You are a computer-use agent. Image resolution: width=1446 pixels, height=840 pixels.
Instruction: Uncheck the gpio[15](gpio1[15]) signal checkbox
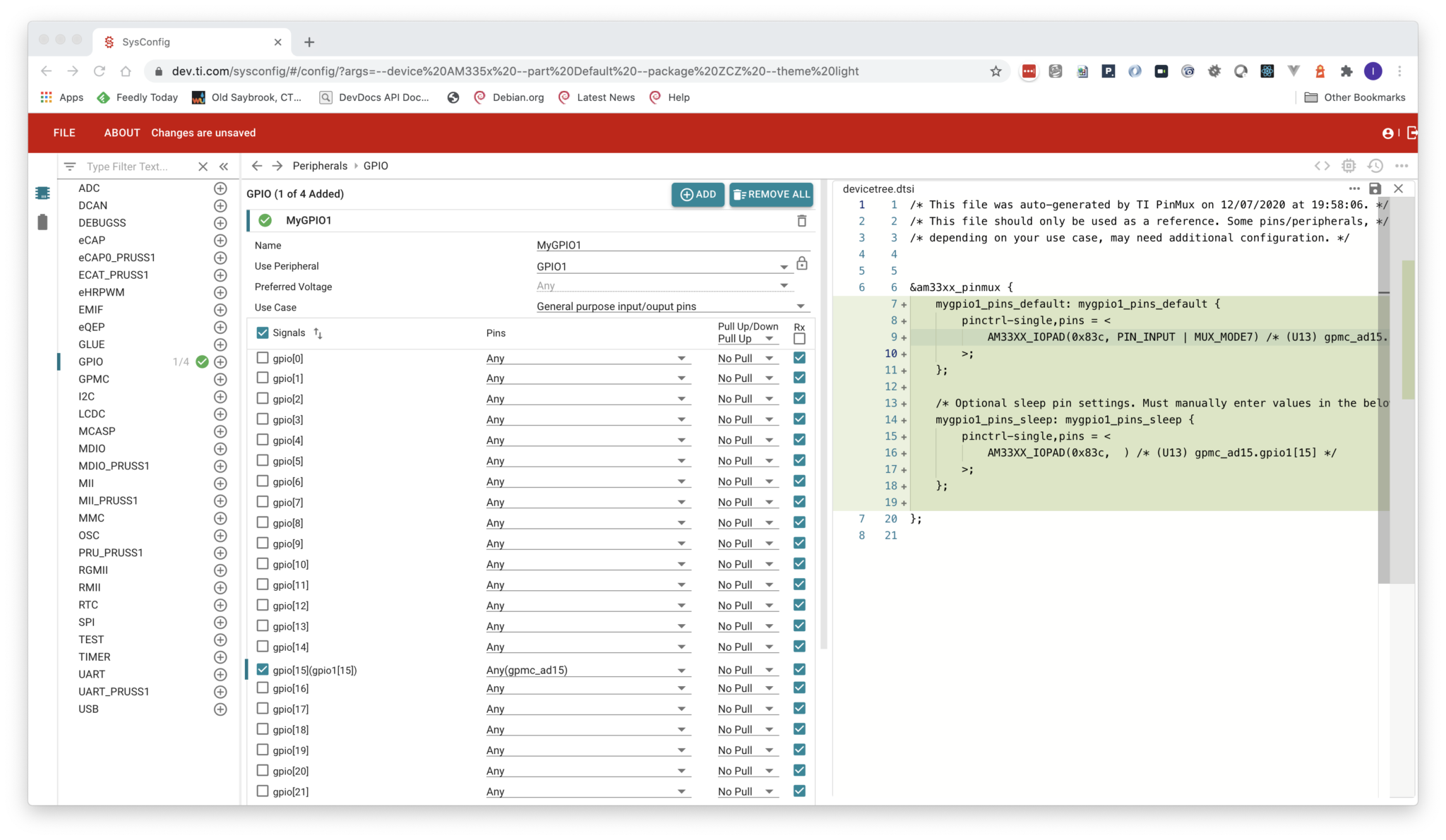[x=263, y=669]
